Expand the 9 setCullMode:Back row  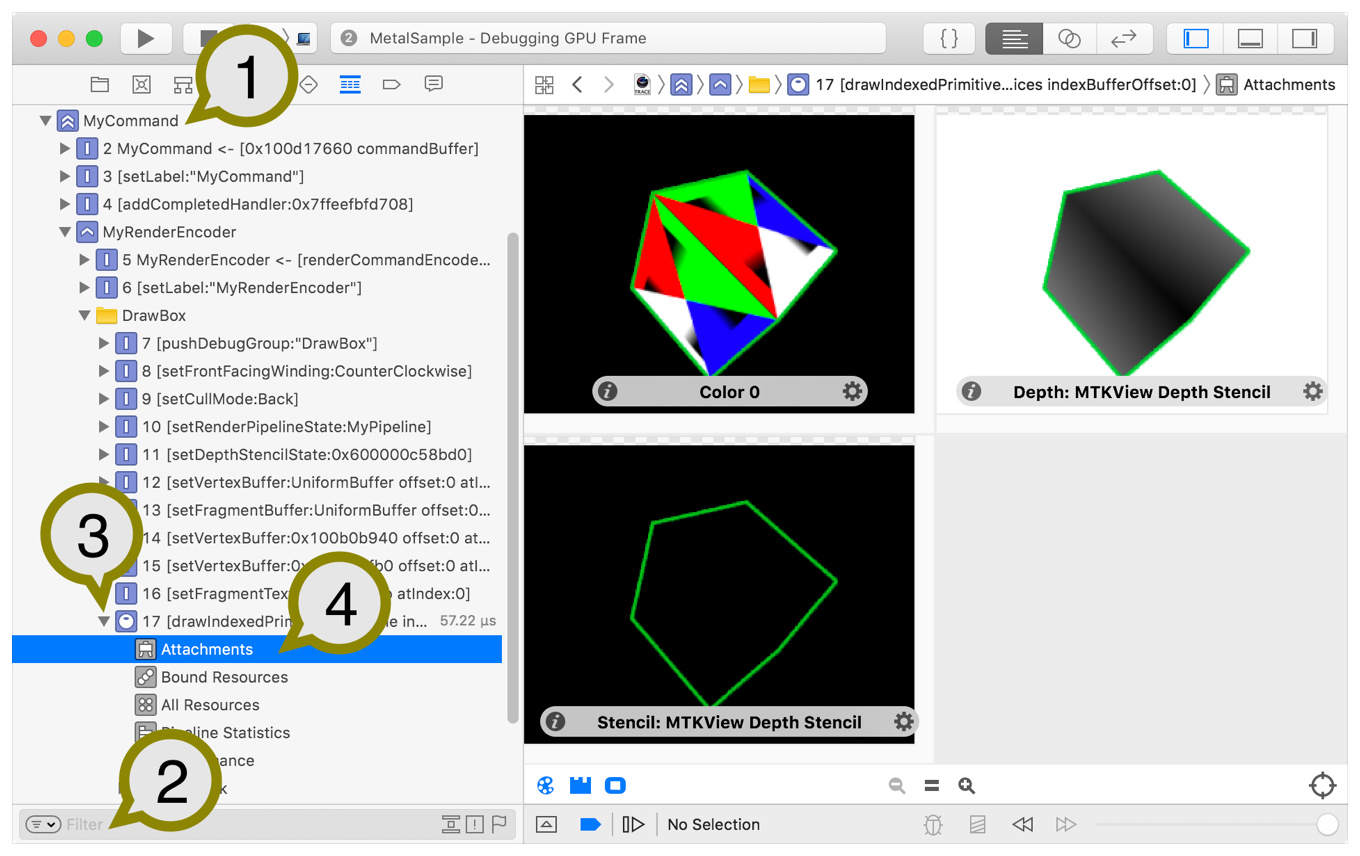point(104,399)
